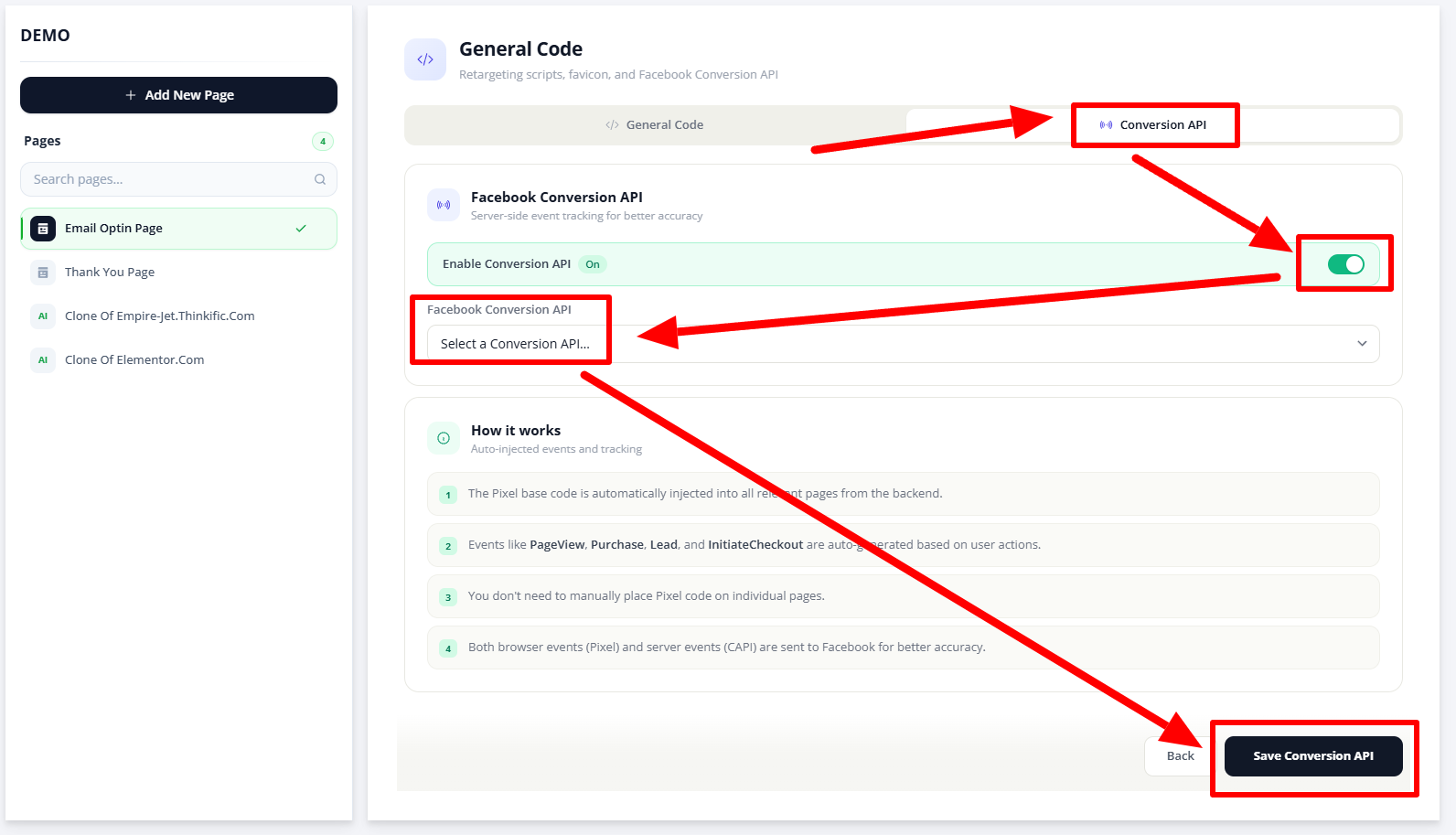Image resolution: width=1456 pixels, height=835 pixels.
Task: Click the search magnifier icon in Pages
Action: 320,179
